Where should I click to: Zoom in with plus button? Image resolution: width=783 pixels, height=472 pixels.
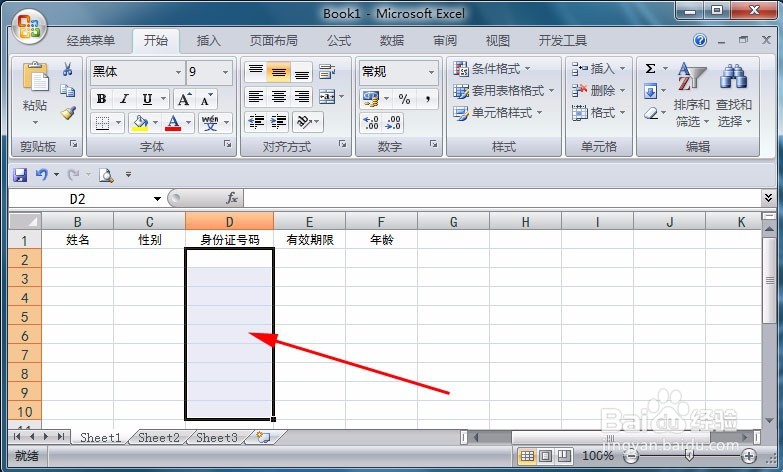tap(749, 456)
